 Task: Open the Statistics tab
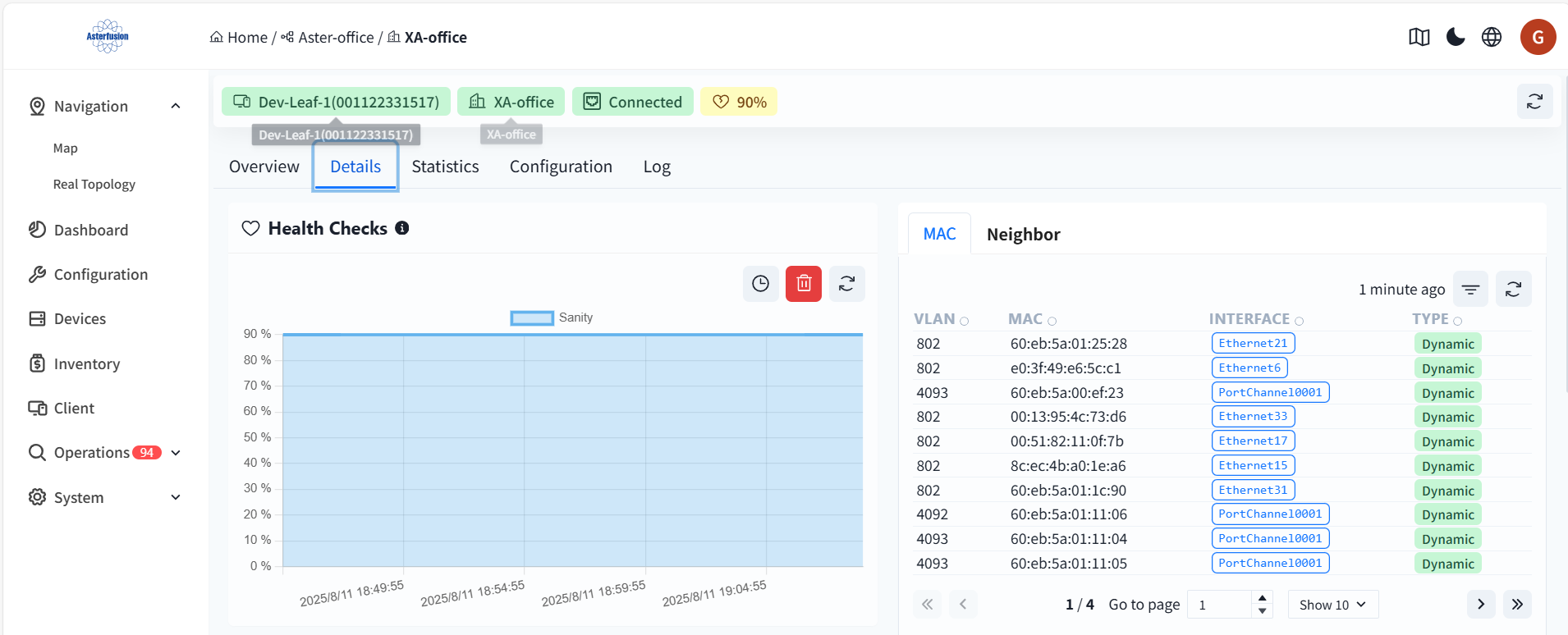[x=445, y=167]
